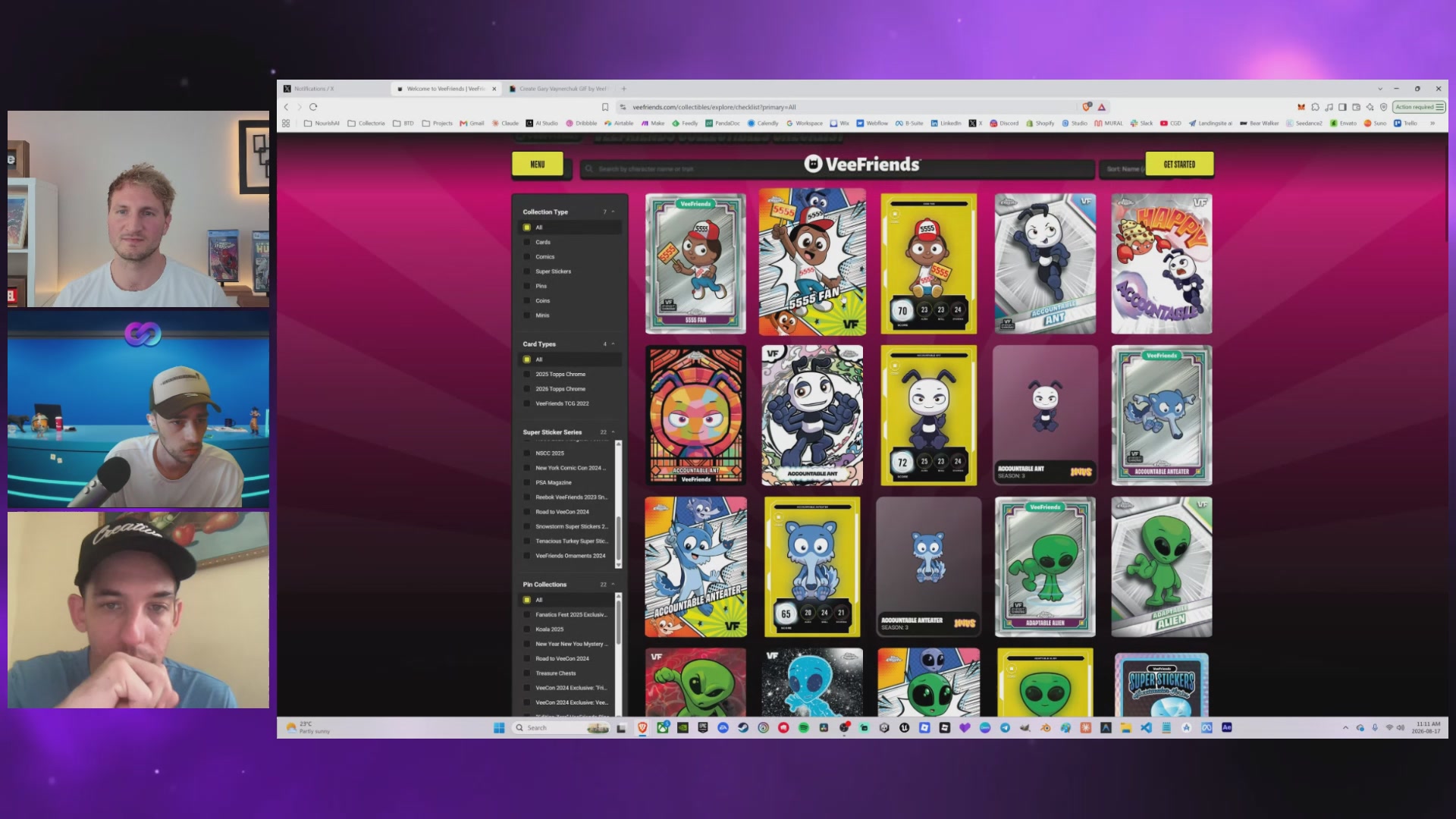Viewport: 1456px width, 819px height.
Task: Open Brave browser from the taskbar
Action: tap(642, 728)
